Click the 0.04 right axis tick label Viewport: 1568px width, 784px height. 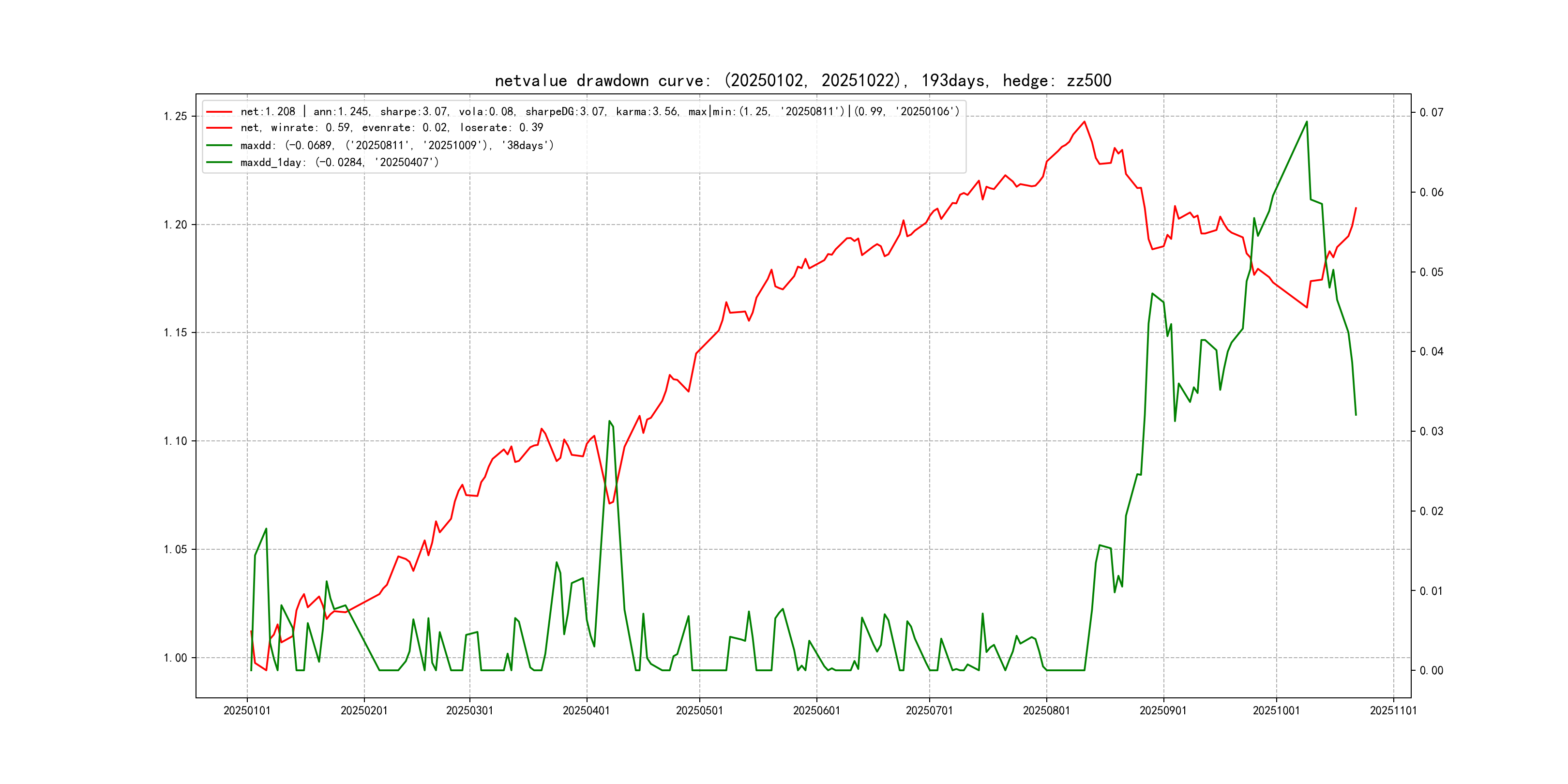[1431, 351]
